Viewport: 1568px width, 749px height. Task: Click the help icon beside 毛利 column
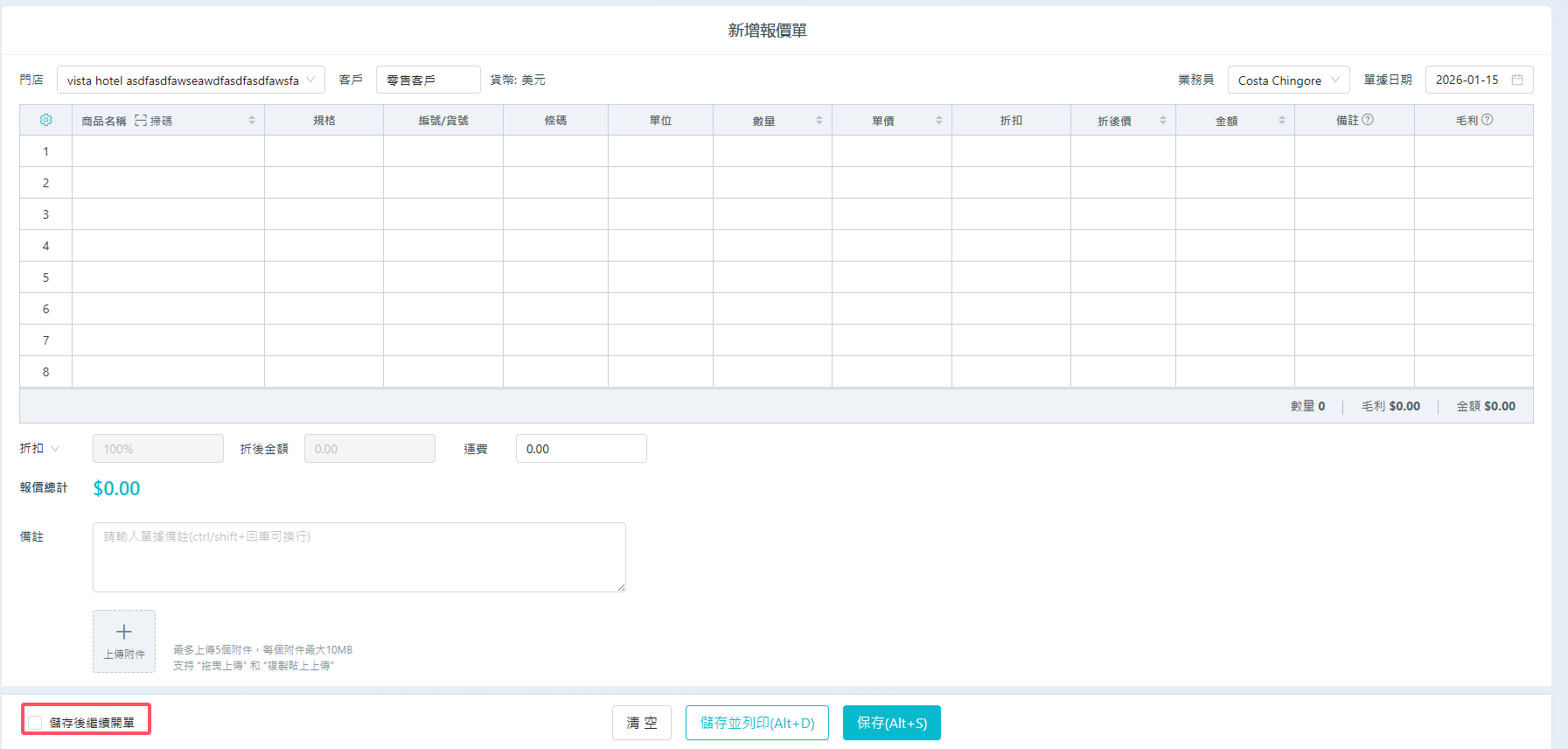click(x=1487, y=120)
